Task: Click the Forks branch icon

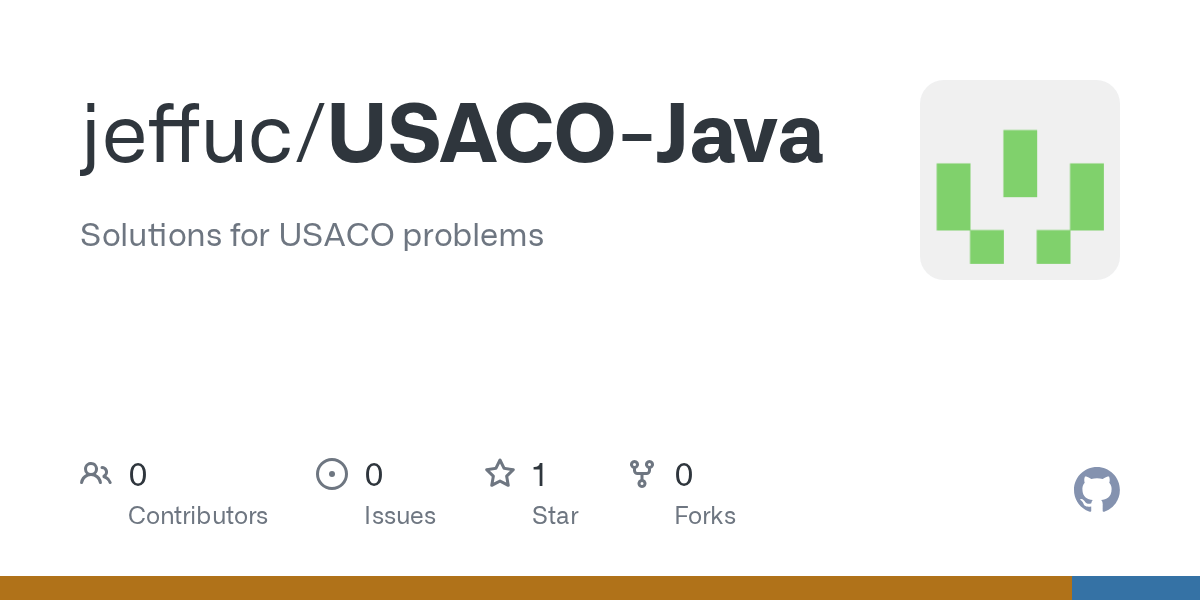Action: [x=642, y=474]
